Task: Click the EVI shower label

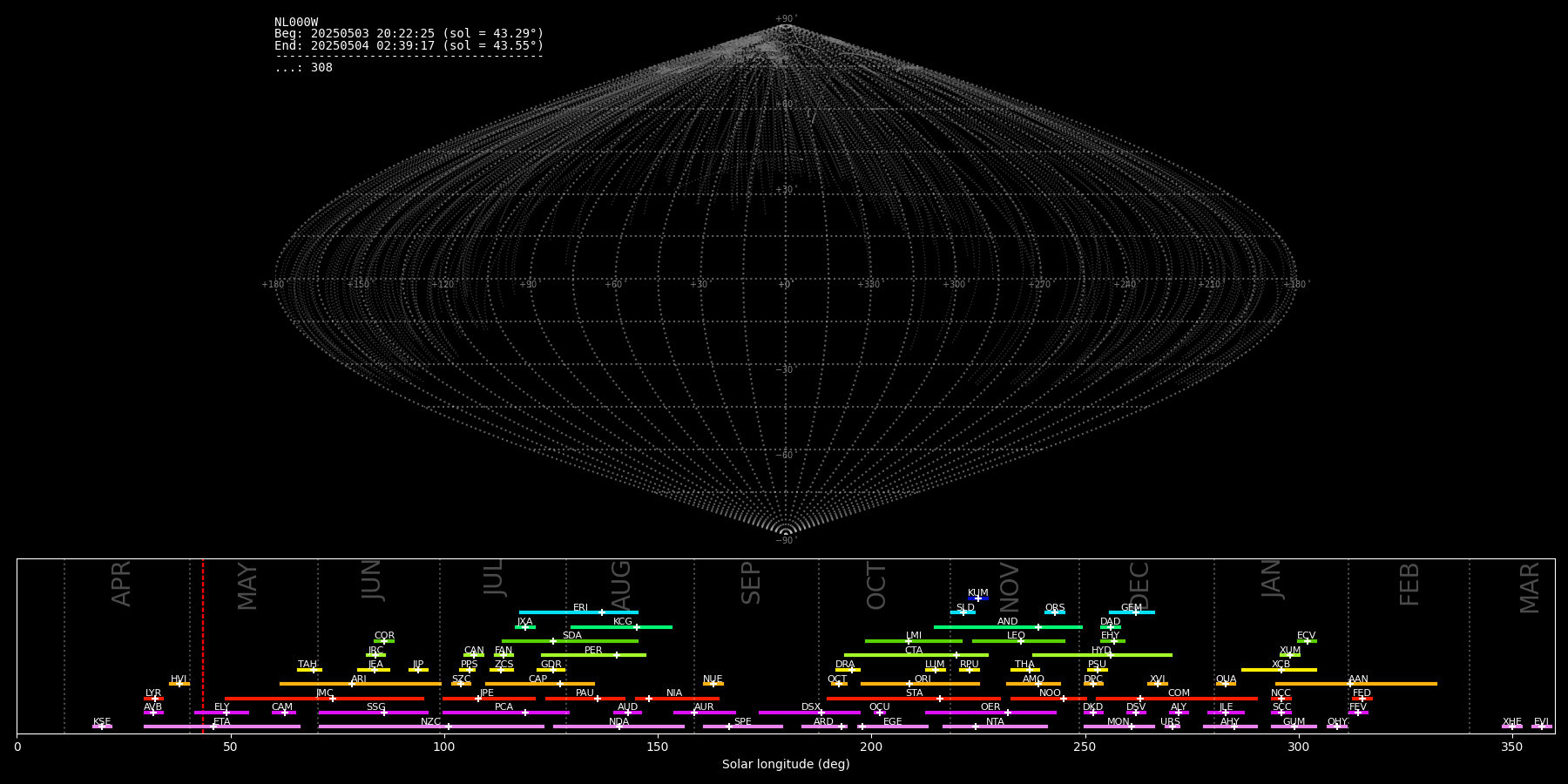Action: click(x=1541, y=721)
